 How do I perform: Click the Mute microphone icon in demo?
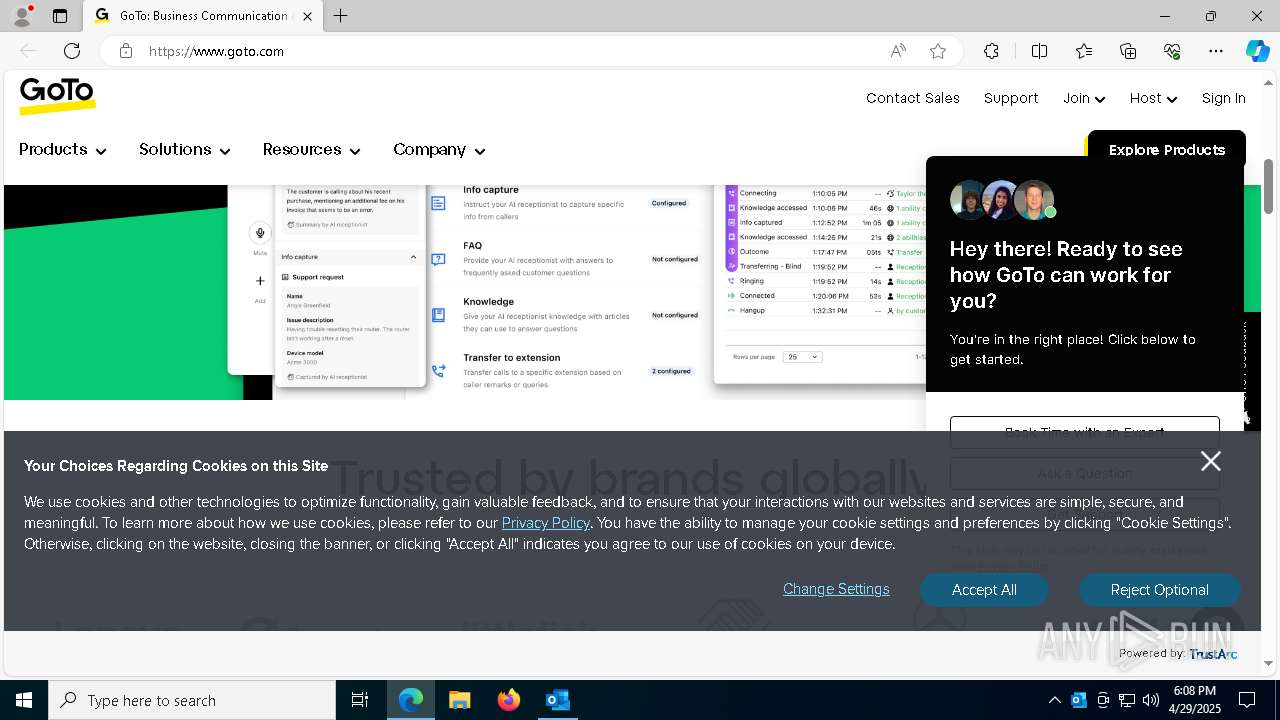point(260,233)
